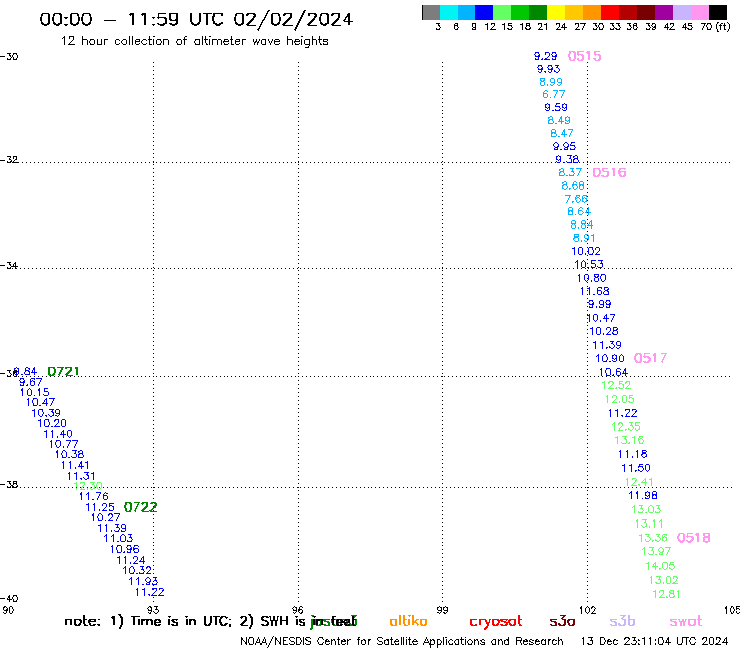Click the wave height value 9.95
The height and width of the screenshot is (650, 740).
click(564, 146)
